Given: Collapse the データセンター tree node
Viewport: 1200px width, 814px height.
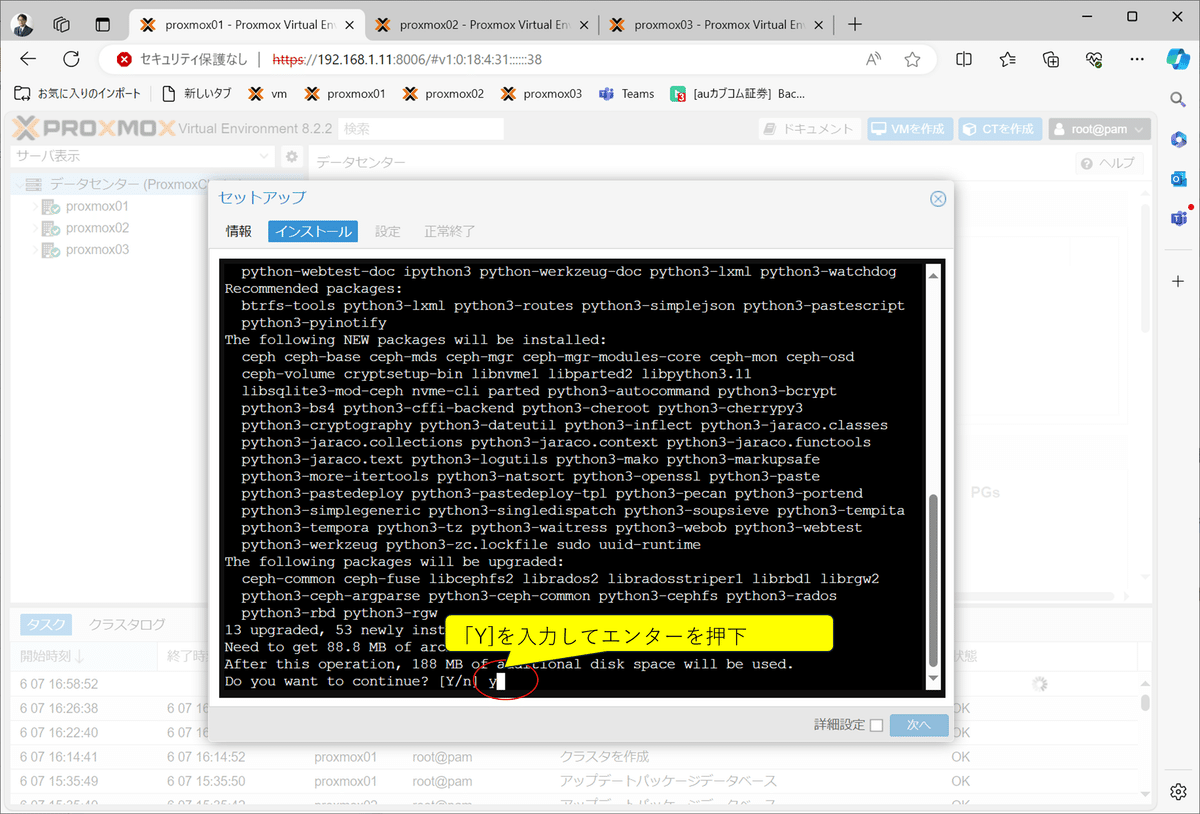Looking at the screenshot, I should (x=19, y=184).
